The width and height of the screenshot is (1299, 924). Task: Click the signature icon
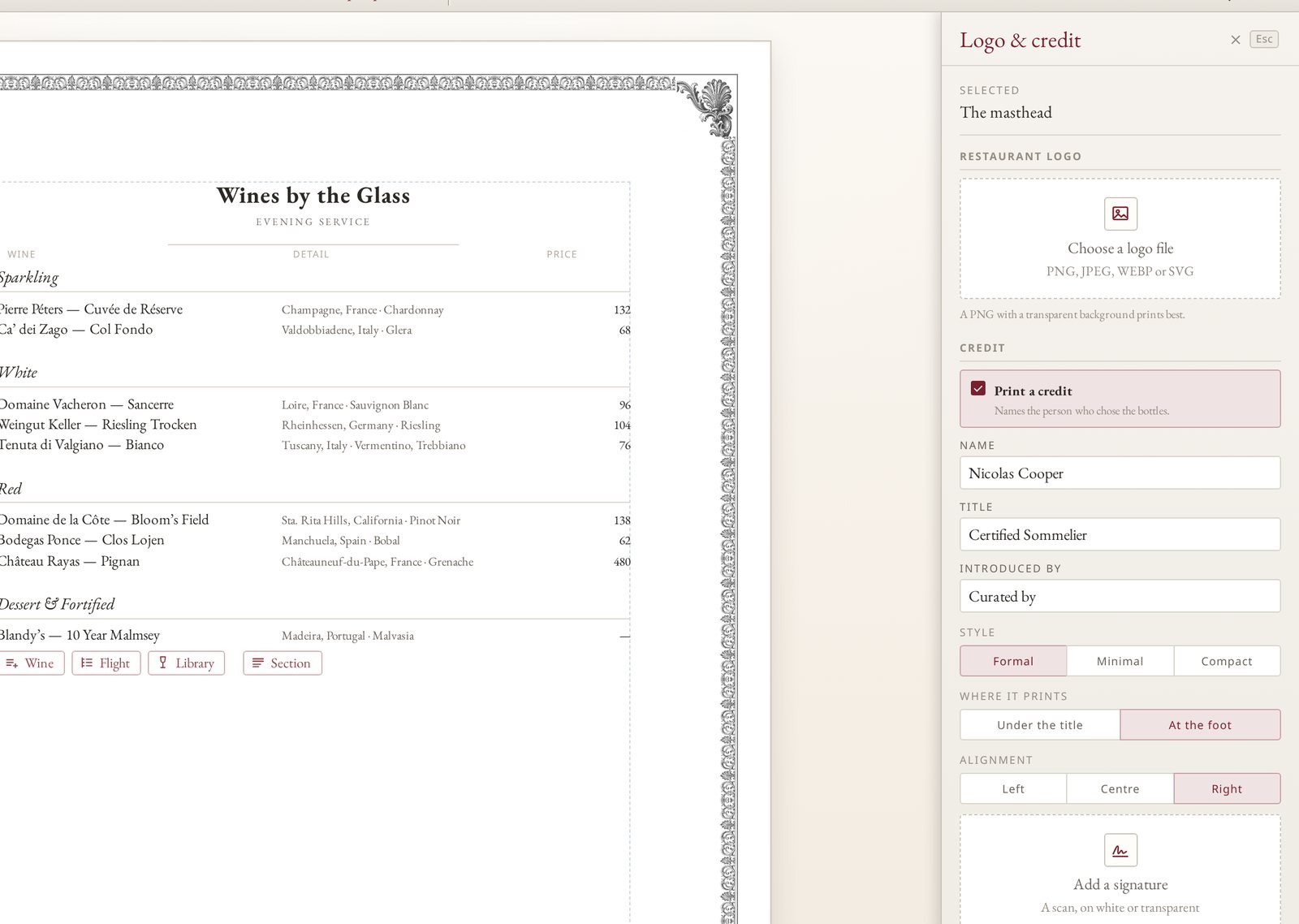(x=1120, y=850)
